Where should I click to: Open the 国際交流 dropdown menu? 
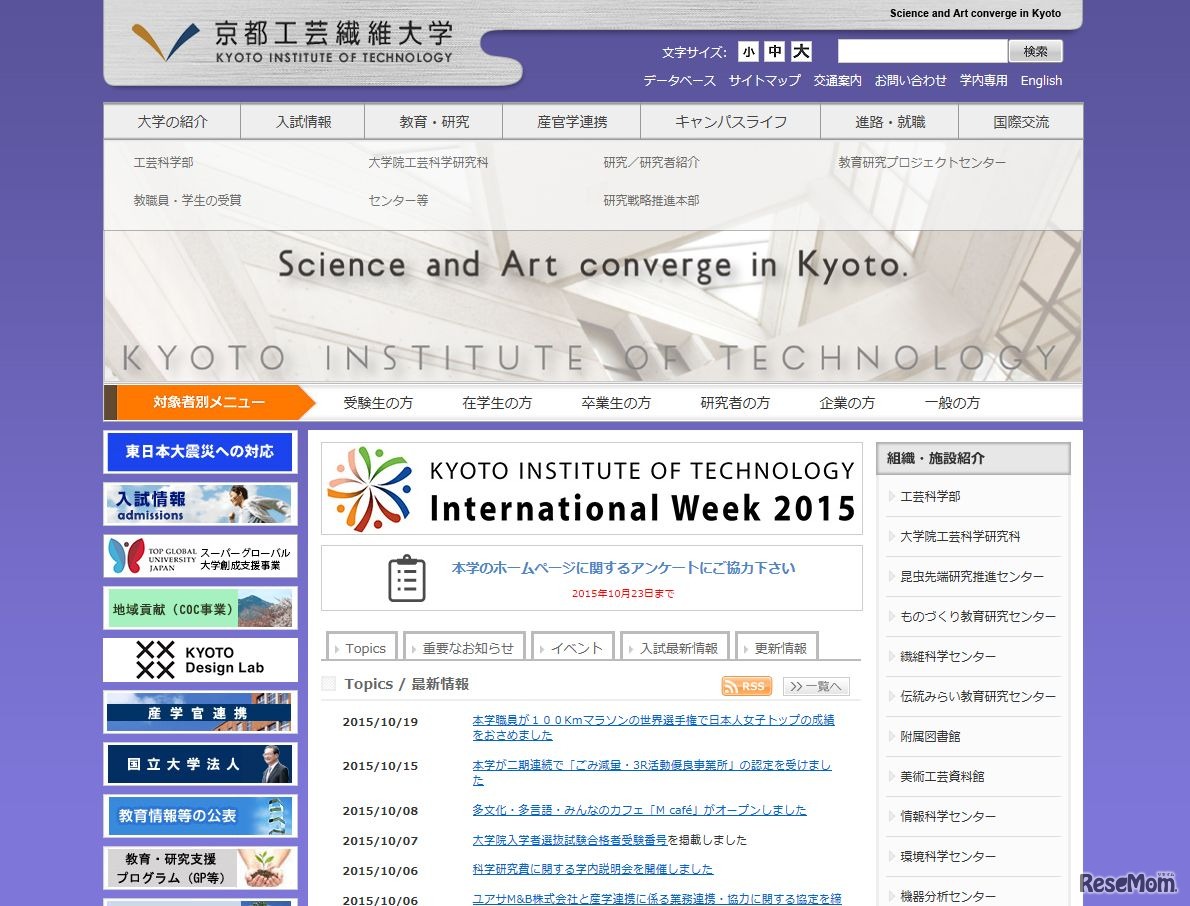[x=1021, y=120]
